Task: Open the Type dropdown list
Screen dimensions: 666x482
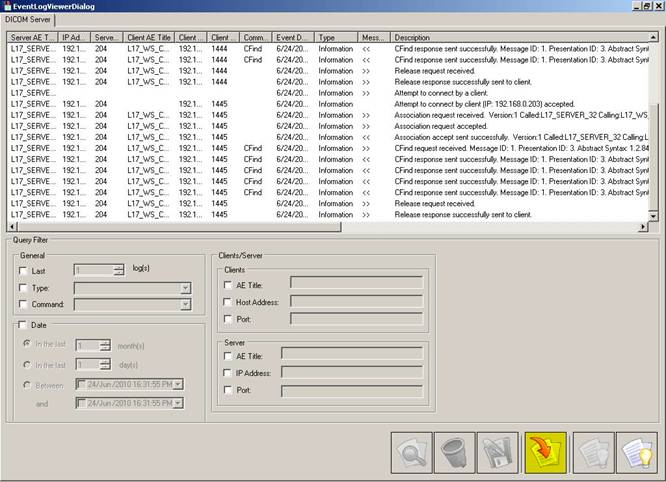Action: [185, 288]
